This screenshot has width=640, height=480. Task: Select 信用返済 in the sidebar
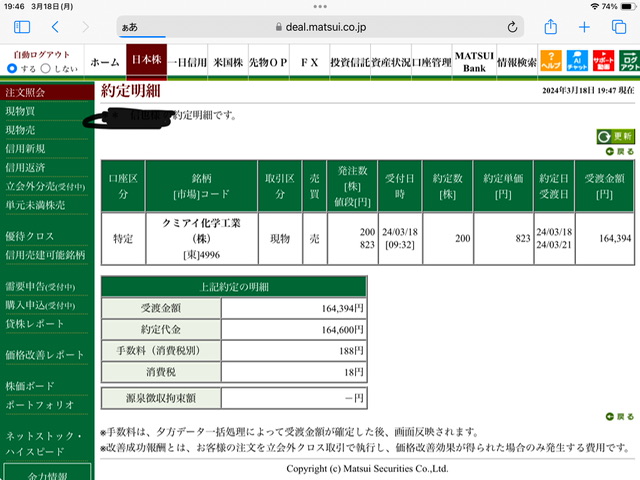(25, 168)
